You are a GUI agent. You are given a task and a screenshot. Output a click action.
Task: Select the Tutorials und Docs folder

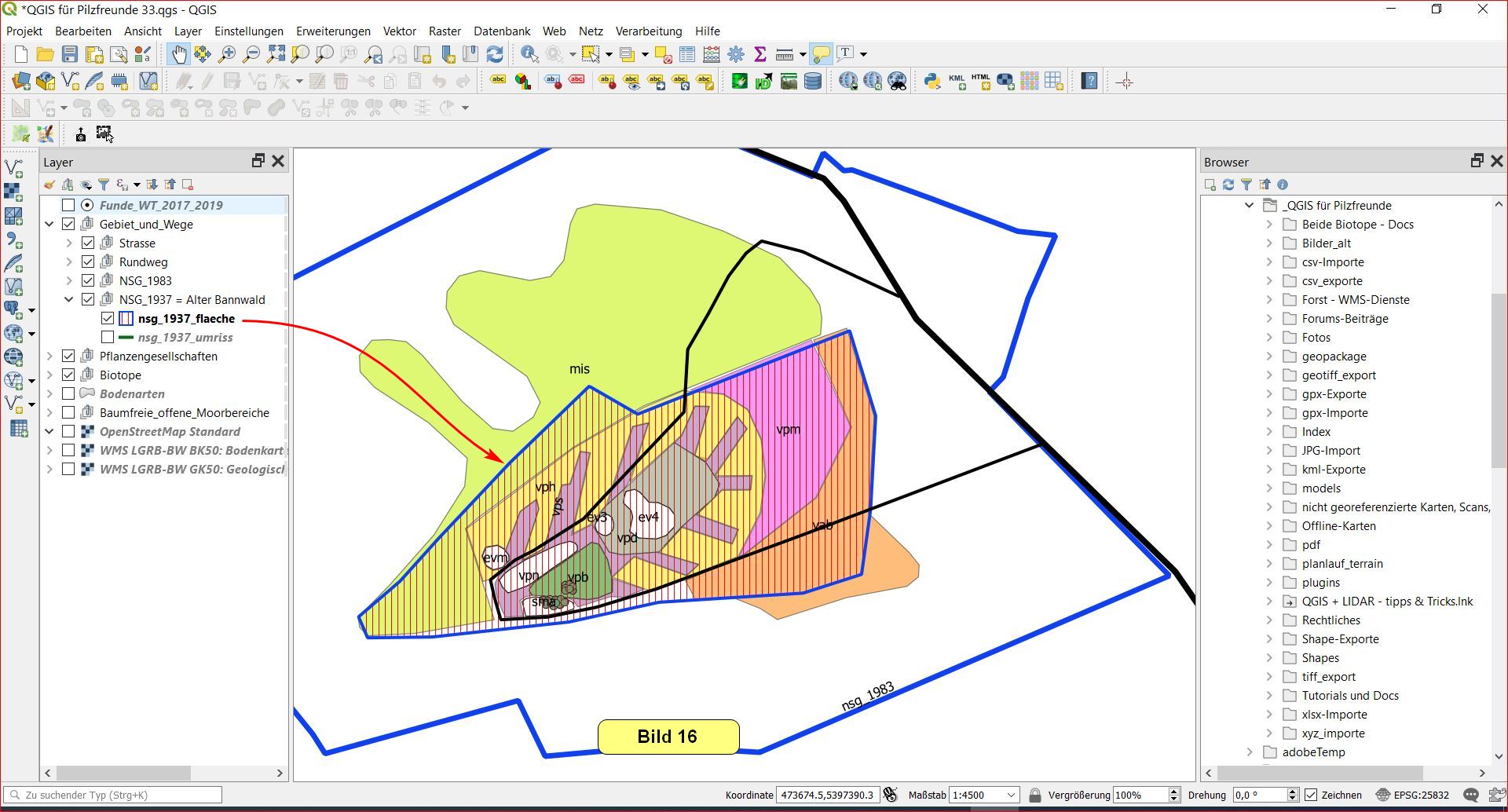coord(1349,695)
